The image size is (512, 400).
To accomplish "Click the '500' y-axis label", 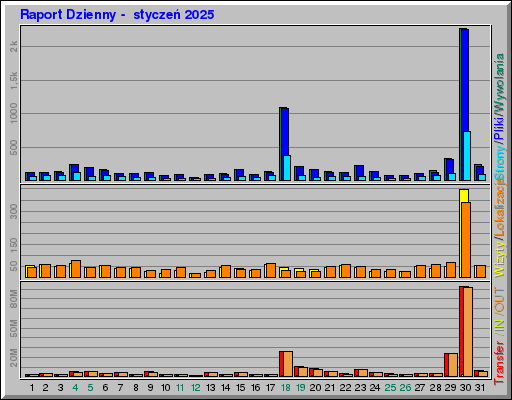I will (14, 148).
